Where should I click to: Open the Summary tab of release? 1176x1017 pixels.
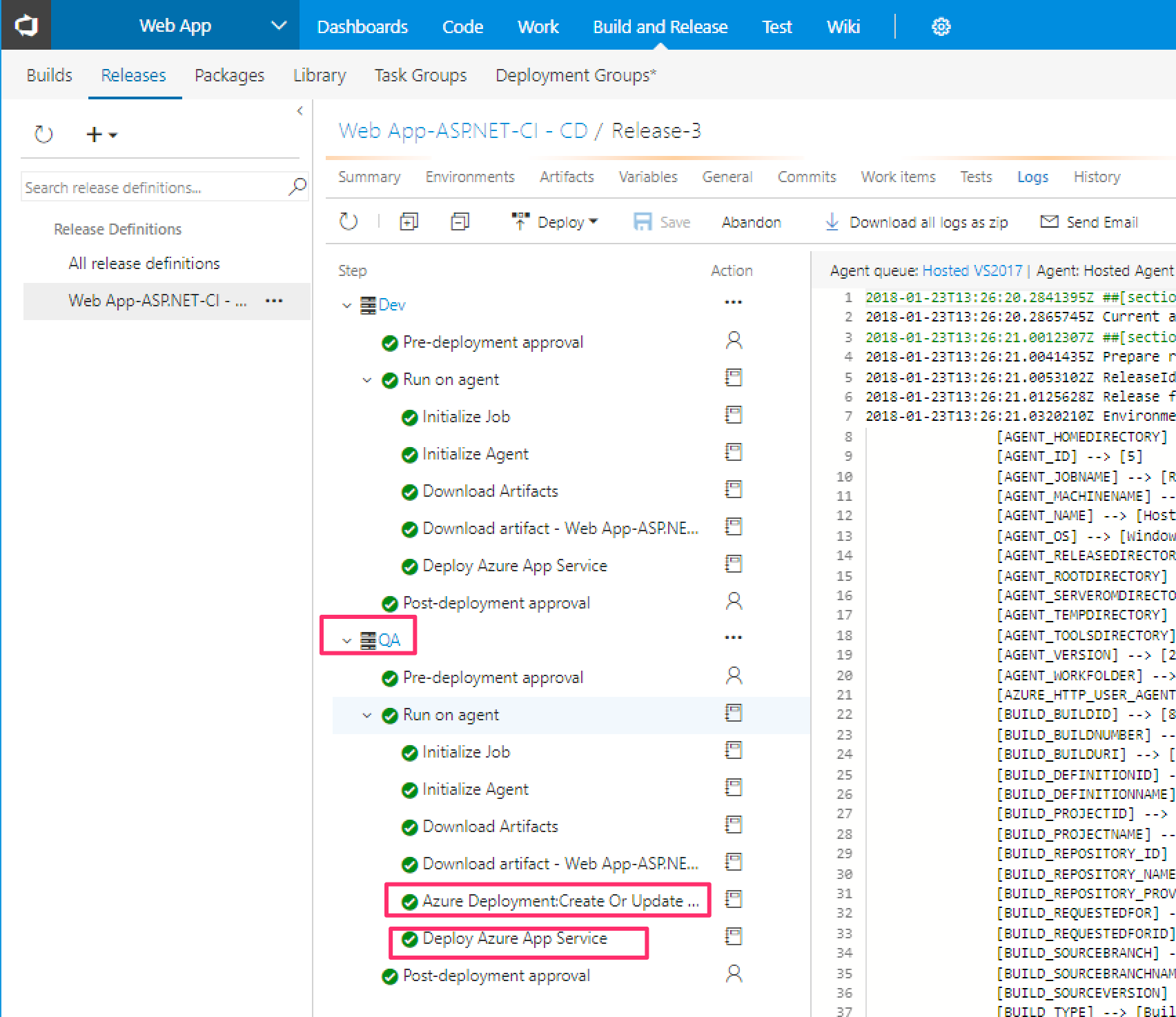[x=369, y=177]
